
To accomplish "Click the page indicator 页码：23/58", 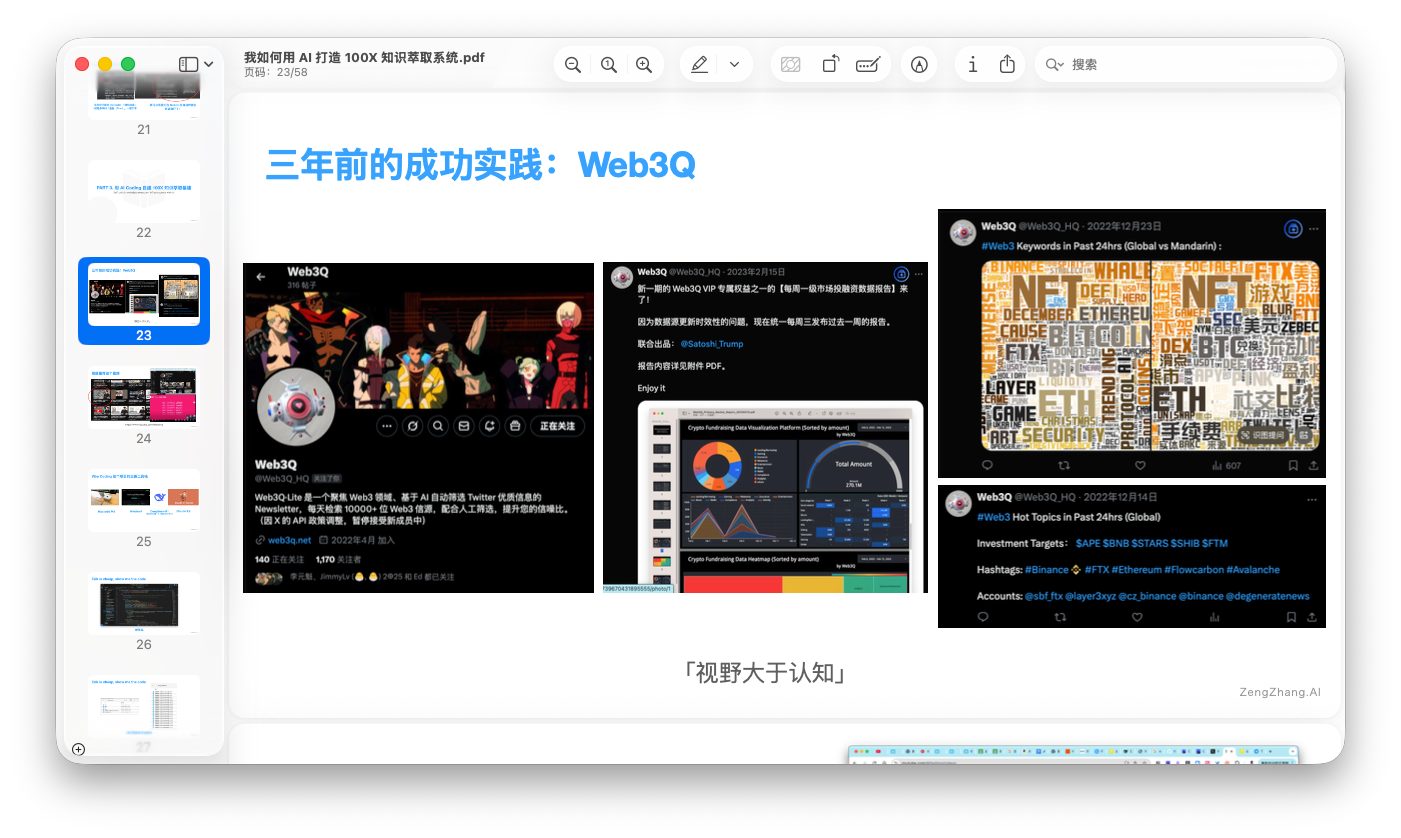I will pyautogui.click(x=275, y=73).
